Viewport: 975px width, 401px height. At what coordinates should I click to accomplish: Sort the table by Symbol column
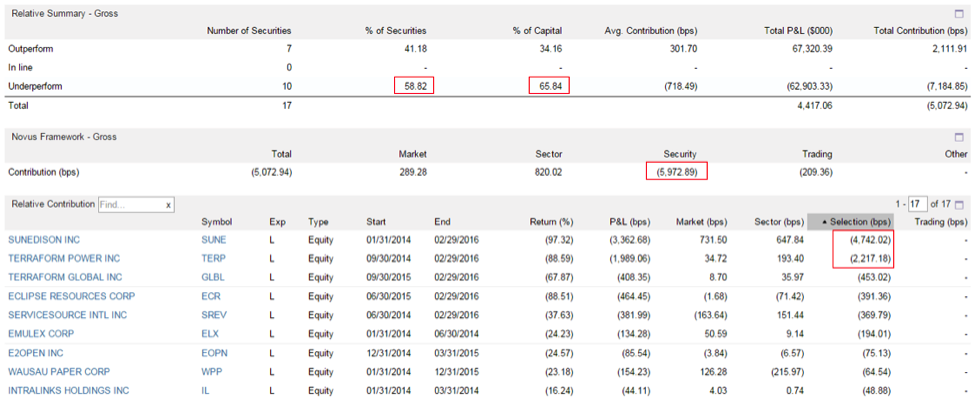216,221
